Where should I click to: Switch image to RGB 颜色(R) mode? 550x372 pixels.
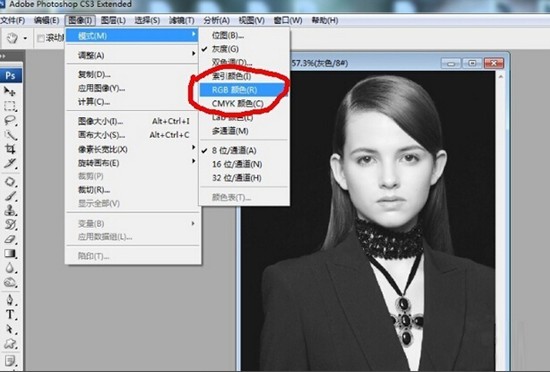tap(244, 90)
